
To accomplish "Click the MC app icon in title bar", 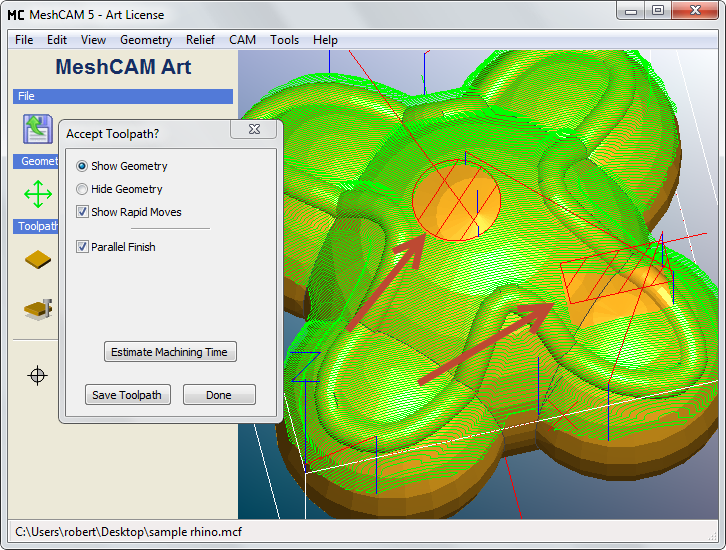I will pyautogui.click(x=16, y=15).
